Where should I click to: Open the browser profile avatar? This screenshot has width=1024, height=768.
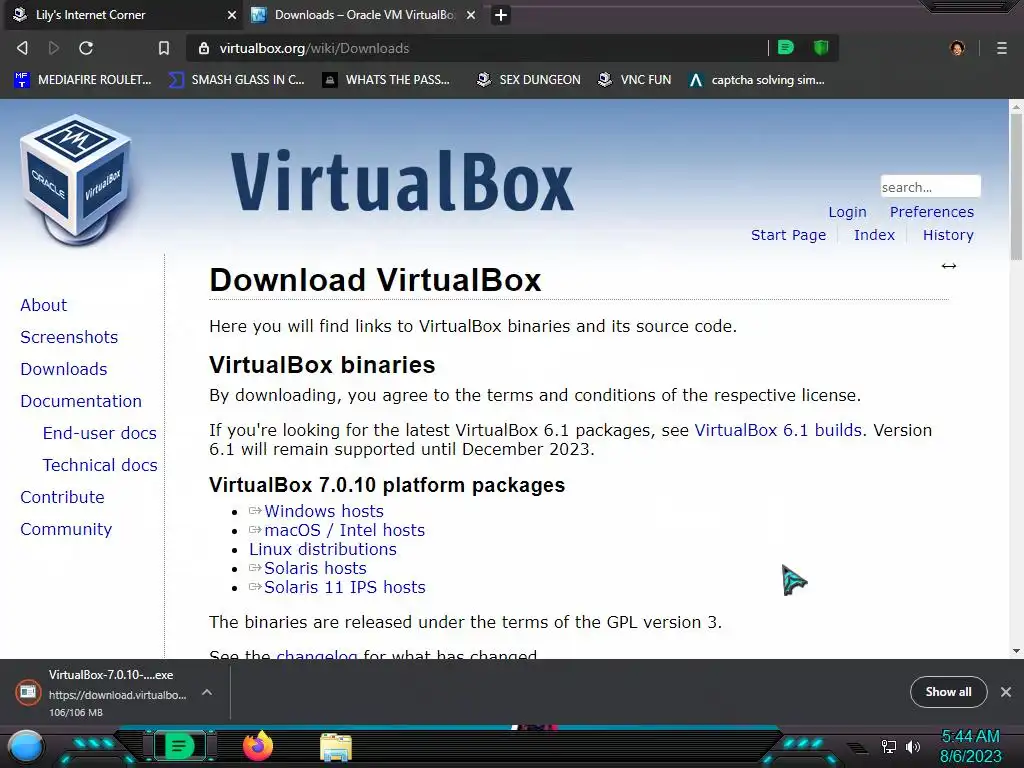pyautogui.click(x=957, y=48)
